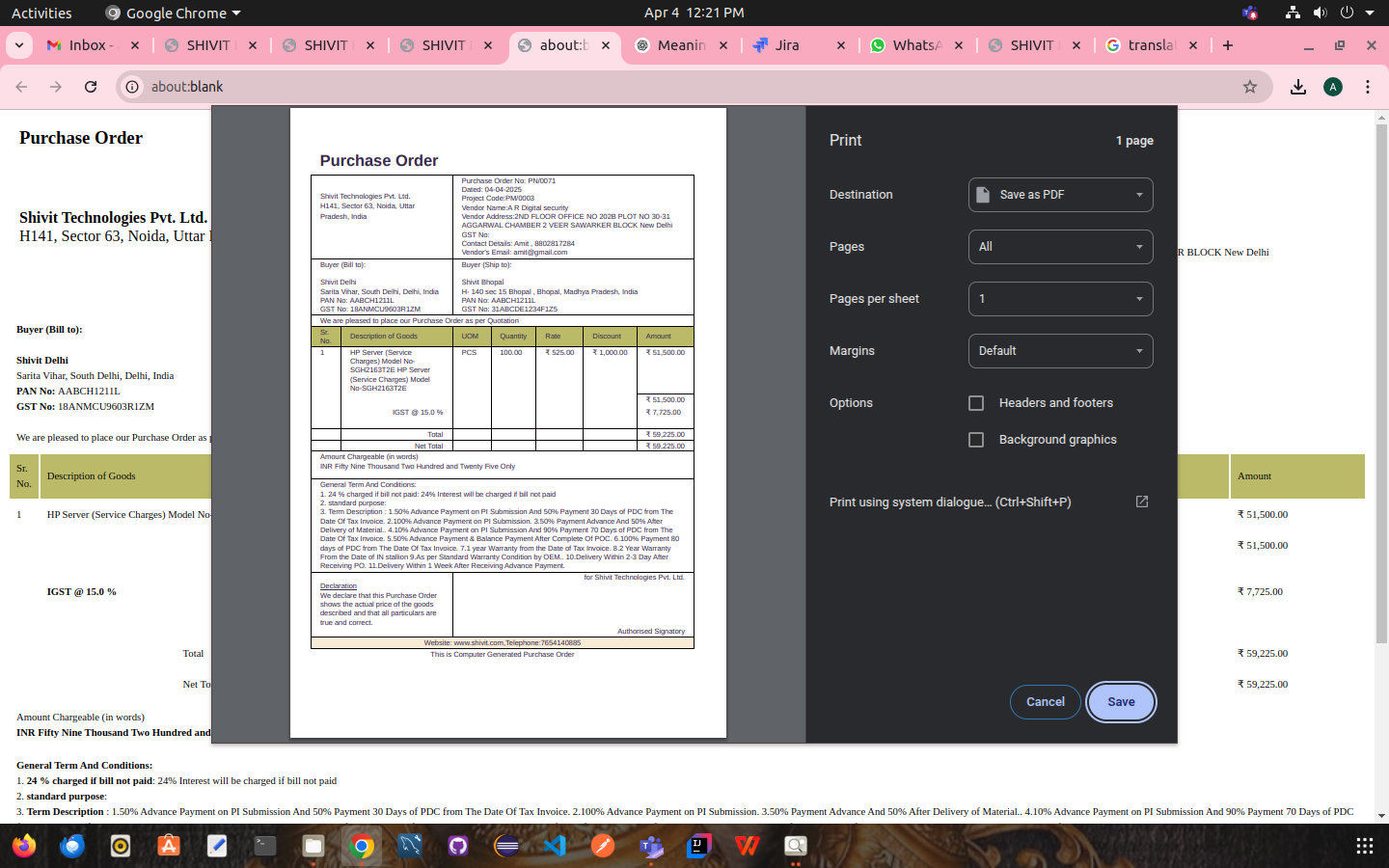This screenshot has width=1389, height=868.
Task: Open the Margins dropdown
Action: [x=1060, y=351]
